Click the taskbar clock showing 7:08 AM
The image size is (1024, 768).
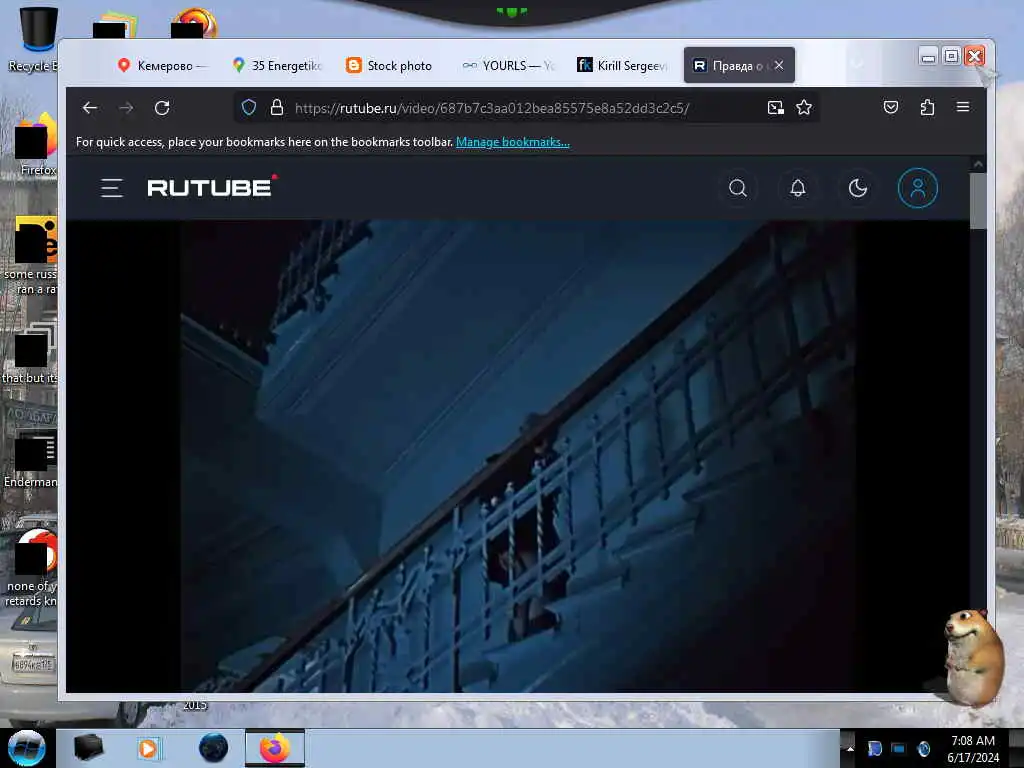point(973,749)
